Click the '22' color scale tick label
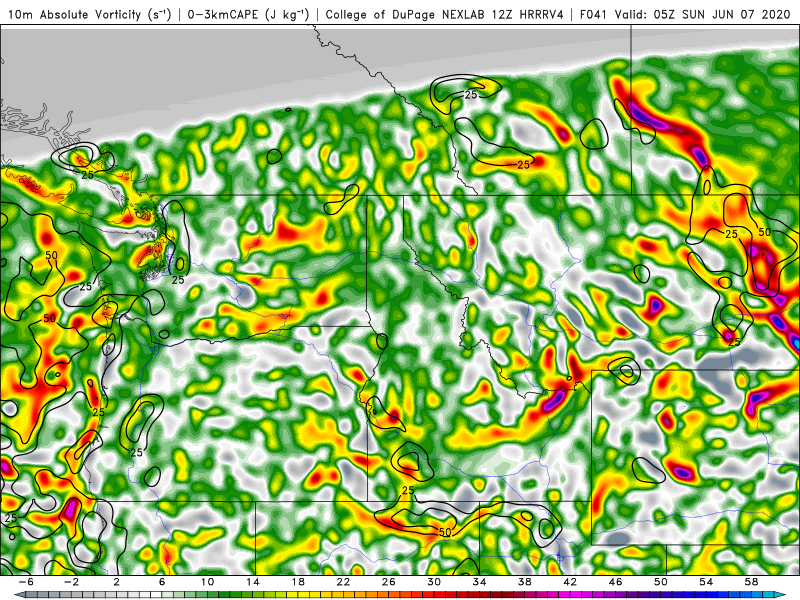 343,582
